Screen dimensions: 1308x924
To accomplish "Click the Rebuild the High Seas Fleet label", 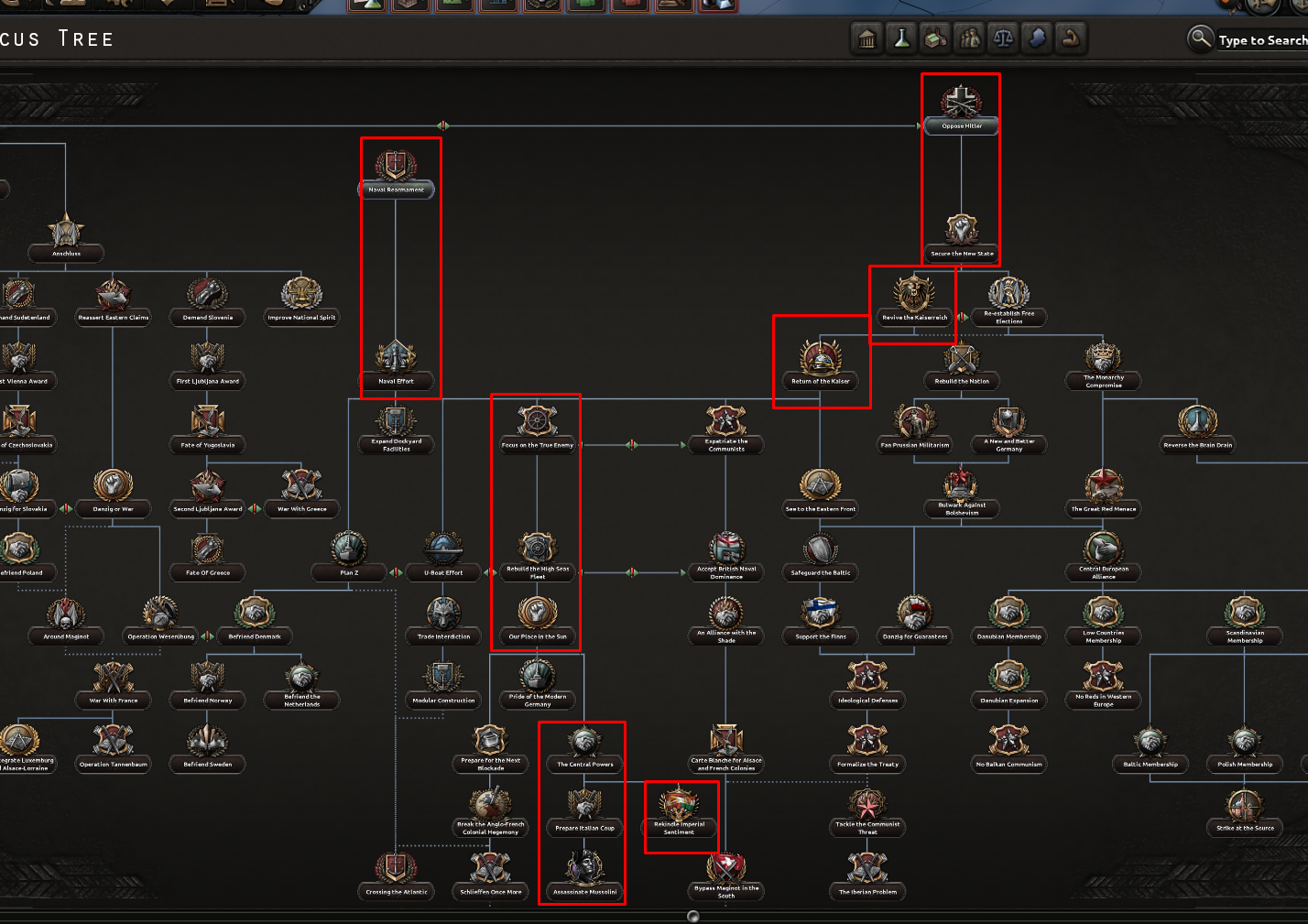I will (x=538, y=572).
